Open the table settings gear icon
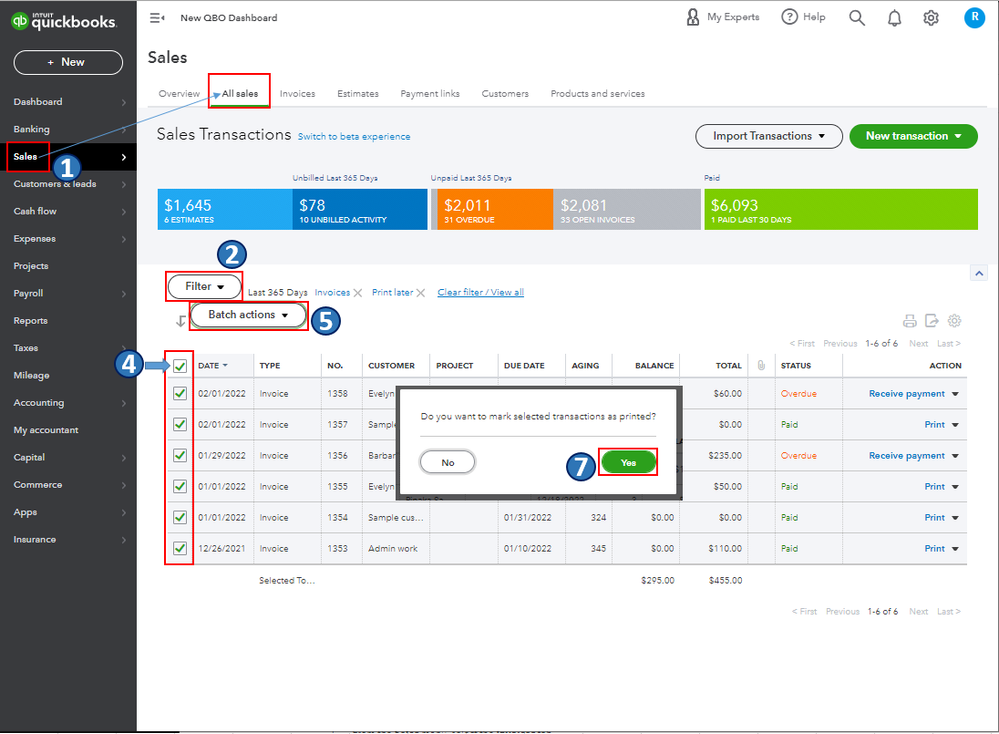The image size is (999, 734). [x=954, y=320]
